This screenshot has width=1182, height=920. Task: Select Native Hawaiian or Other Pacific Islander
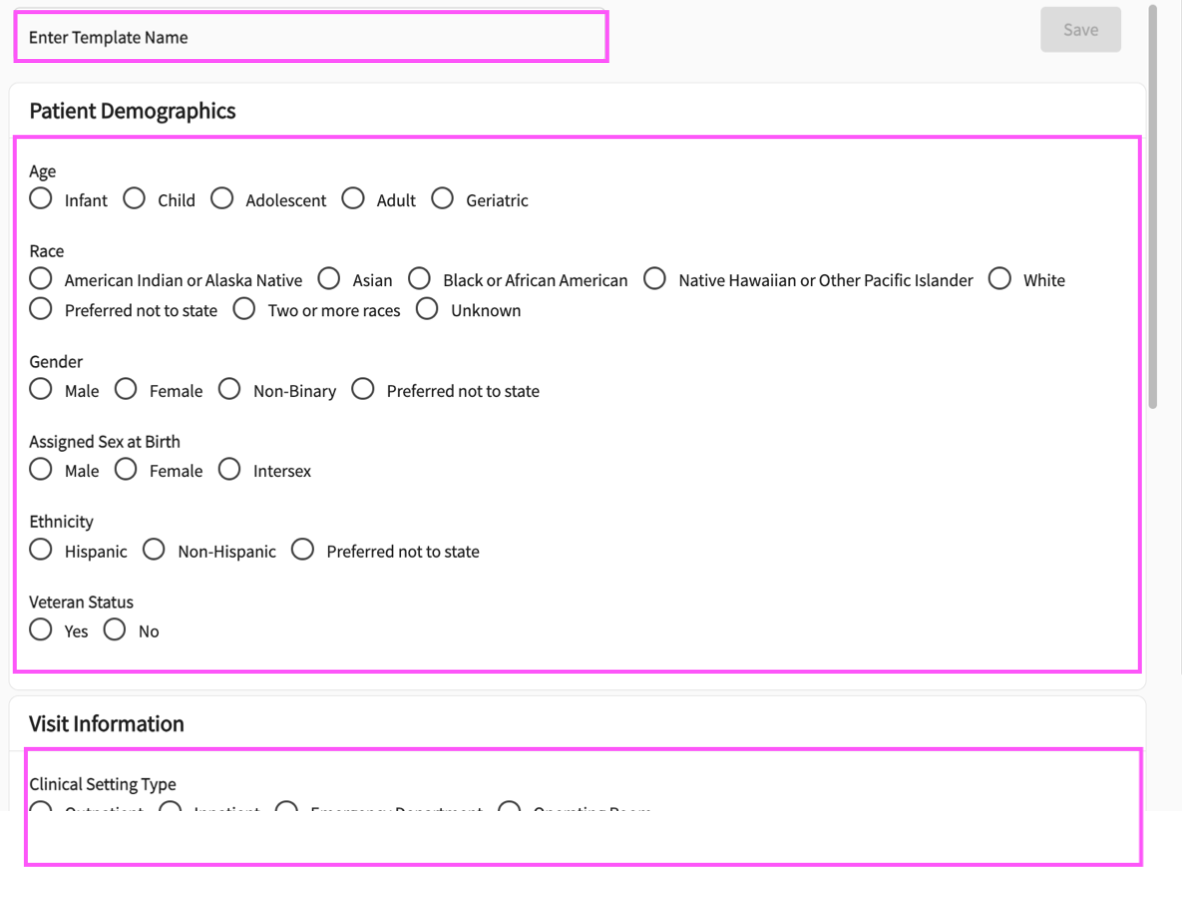pos(655,279)
